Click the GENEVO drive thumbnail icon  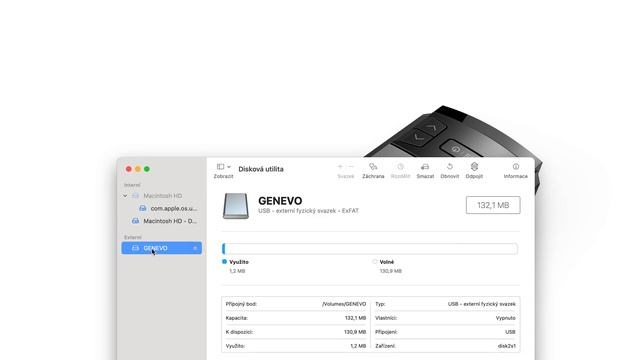236,206
